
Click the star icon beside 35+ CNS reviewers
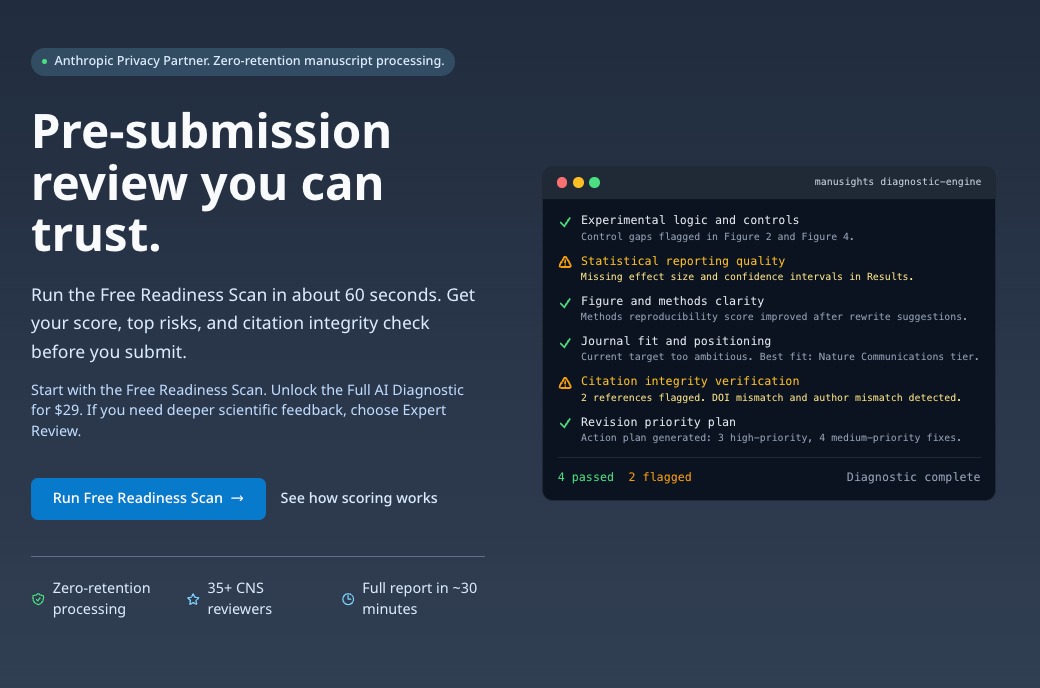point(193,599)
